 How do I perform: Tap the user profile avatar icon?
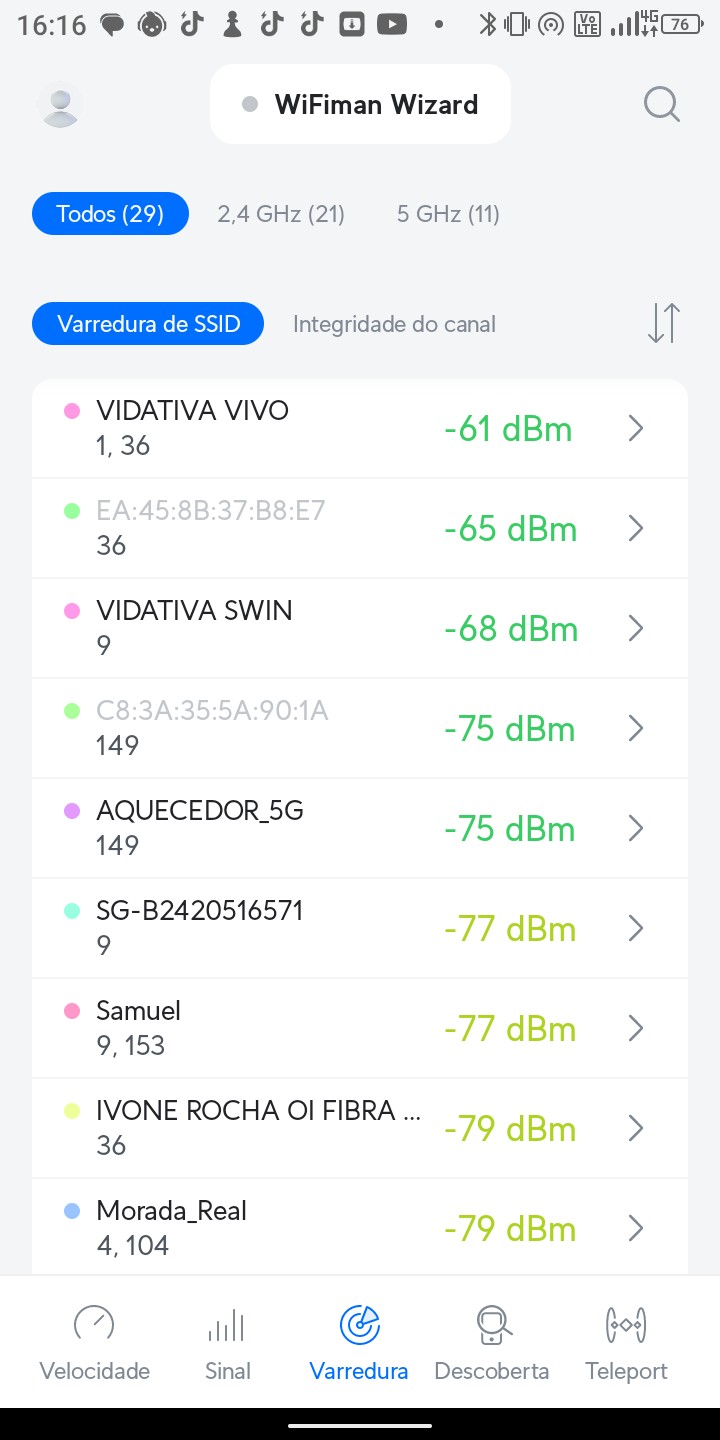coord(60,104)
